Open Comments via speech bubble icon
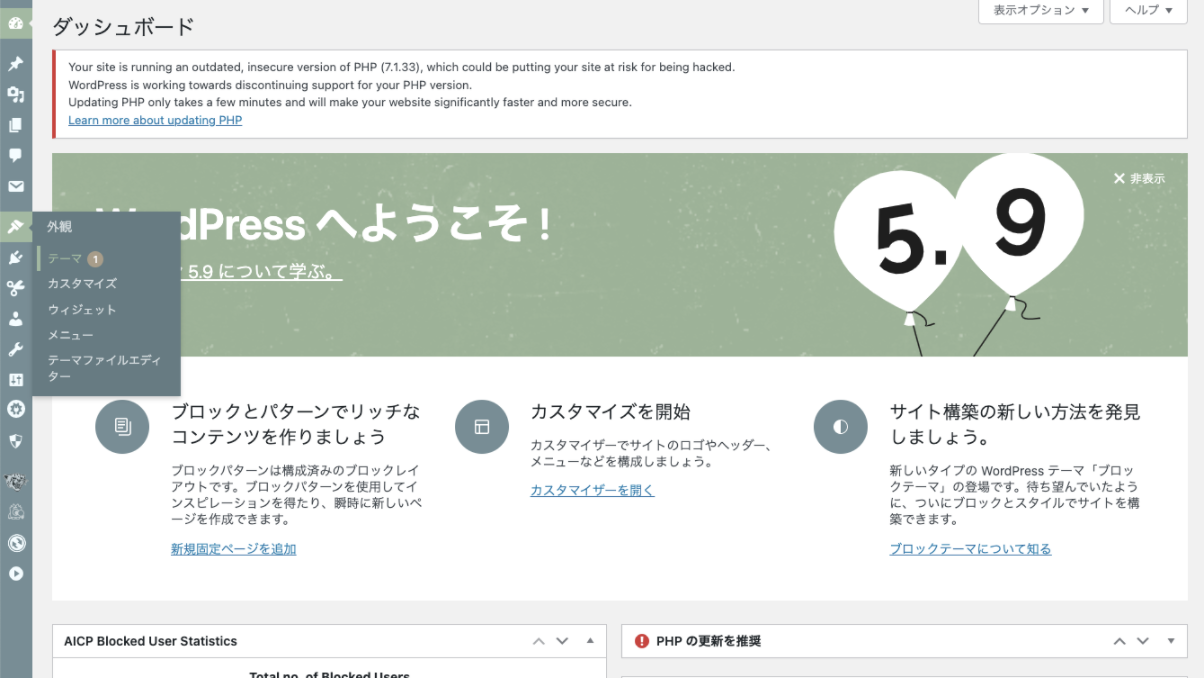1204x678 pixels. point(15,155)
